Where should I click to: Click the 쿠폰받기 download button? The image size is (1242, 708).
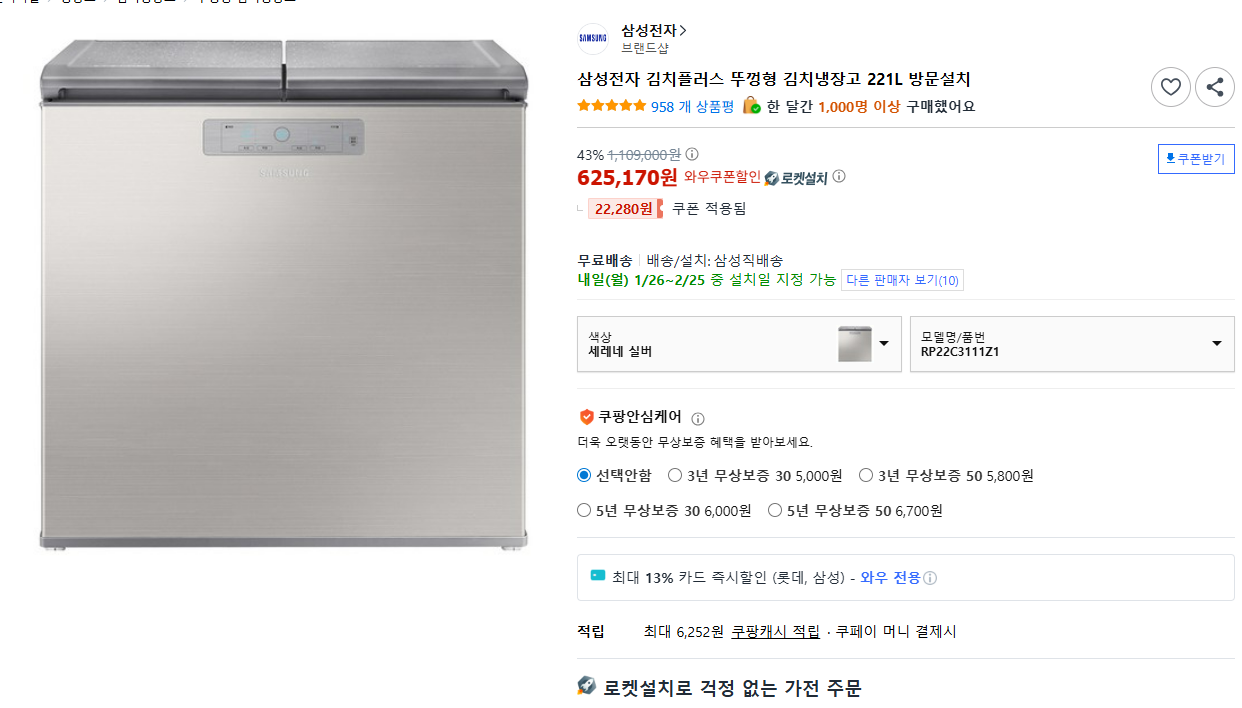click(1196, 158)
